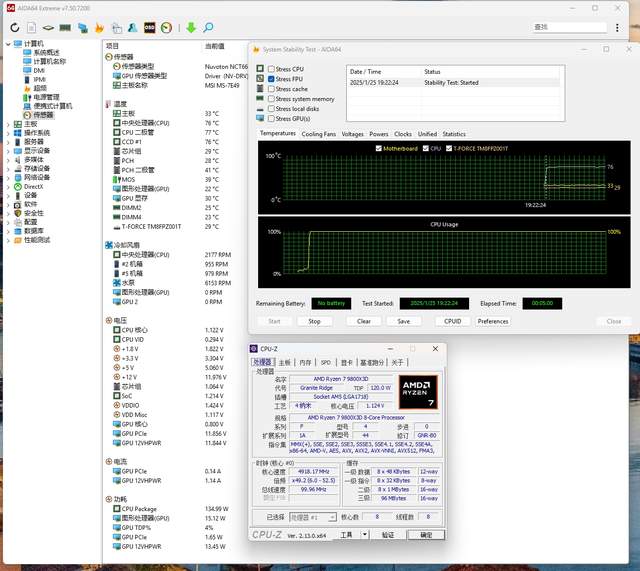Open the 处理器 #1 dropdown in CPU-Z
The height and width of the screenshot is (571, 640).
313,517
